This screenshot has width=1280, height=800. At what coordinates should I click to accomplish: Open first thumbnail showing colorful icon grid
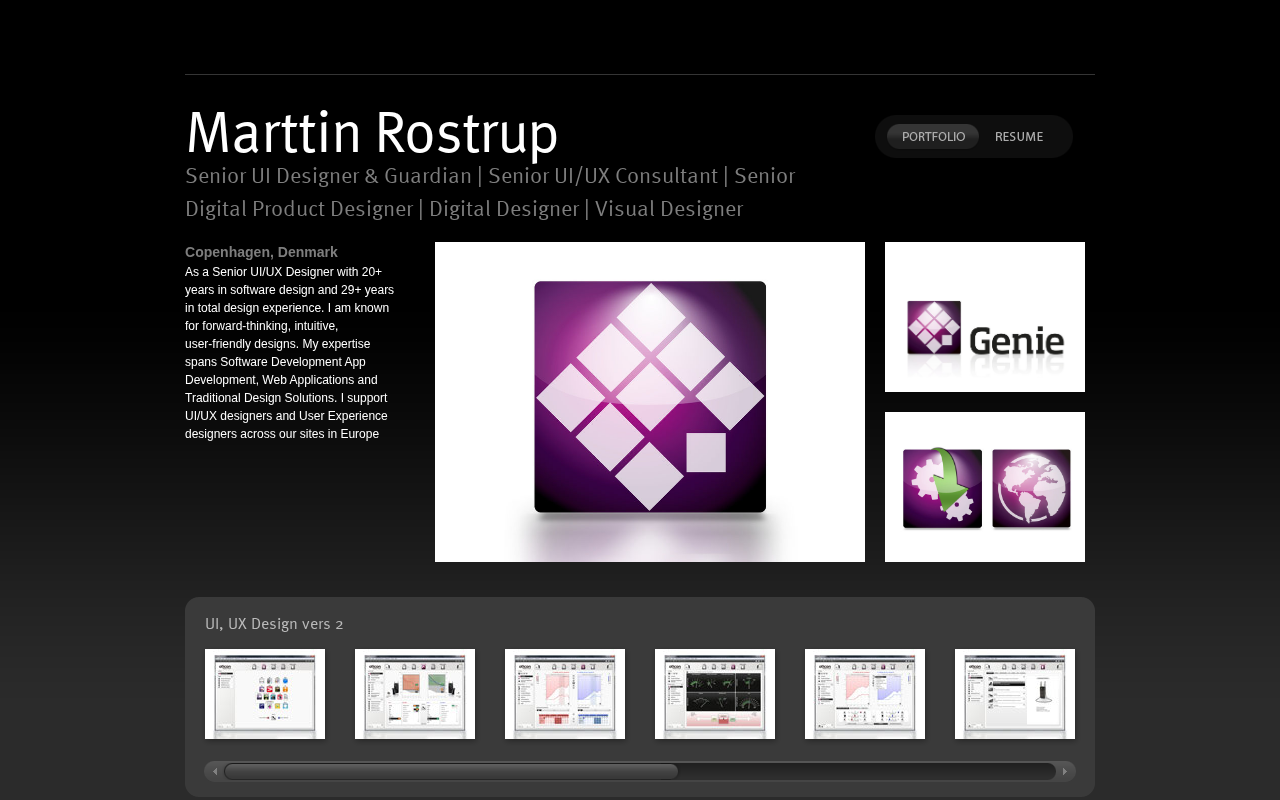click(x=265, y=694)
